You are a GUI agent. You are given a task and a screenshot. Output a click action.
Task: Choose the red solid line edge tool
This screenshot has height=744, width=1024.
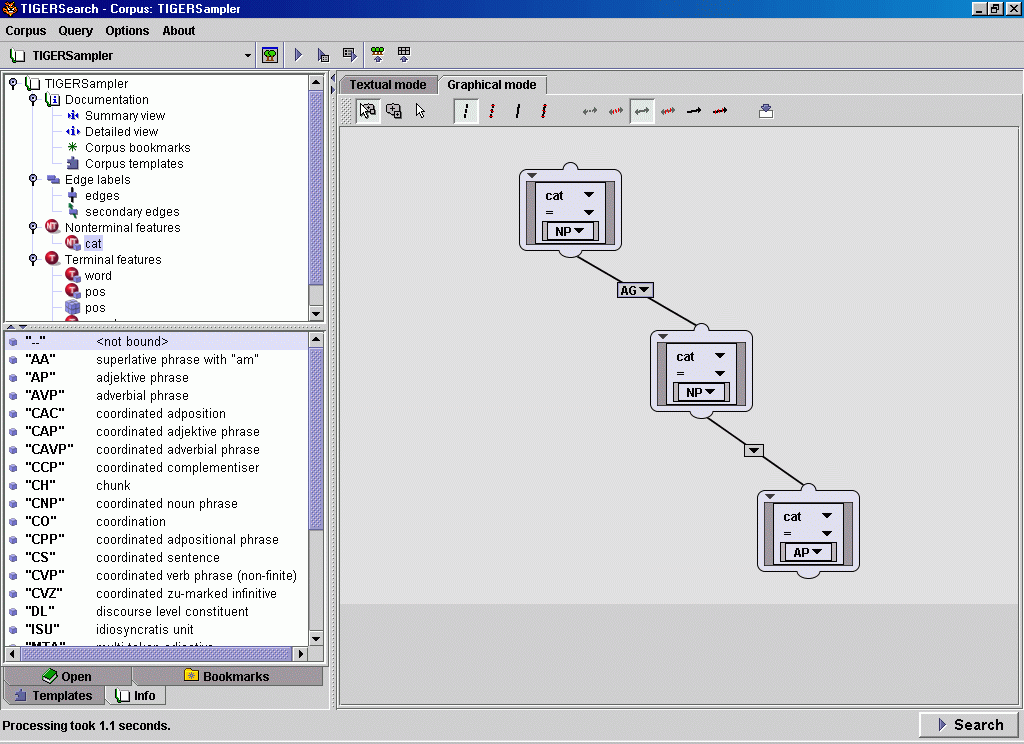tap(543, 111)
